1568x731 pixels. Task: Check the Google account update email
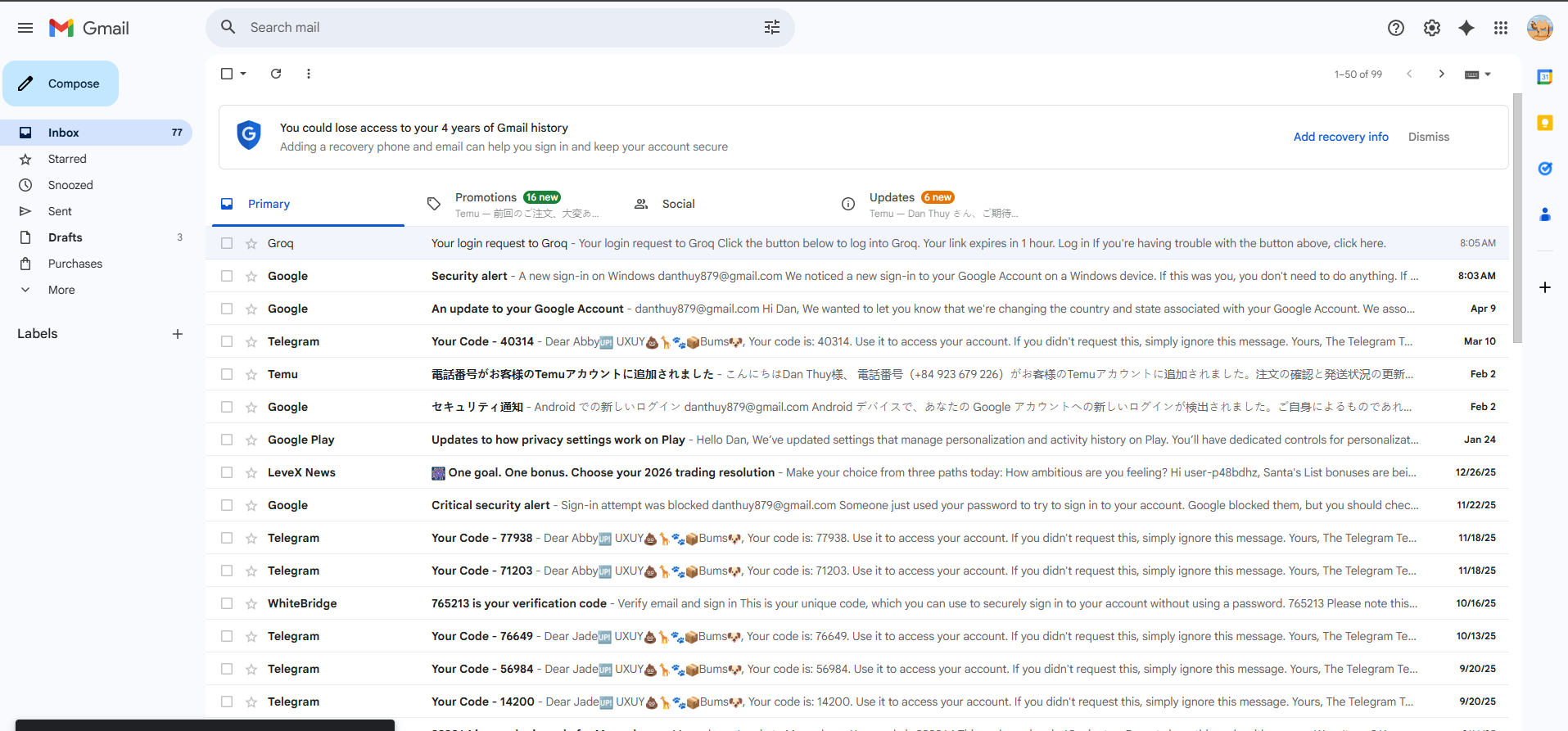point(227,309)
